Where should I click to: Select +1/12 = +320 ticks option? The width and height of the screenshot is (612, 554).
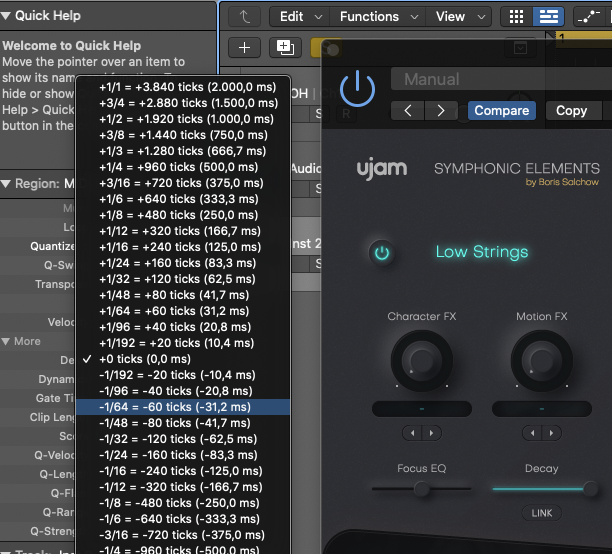coord(183,231)
